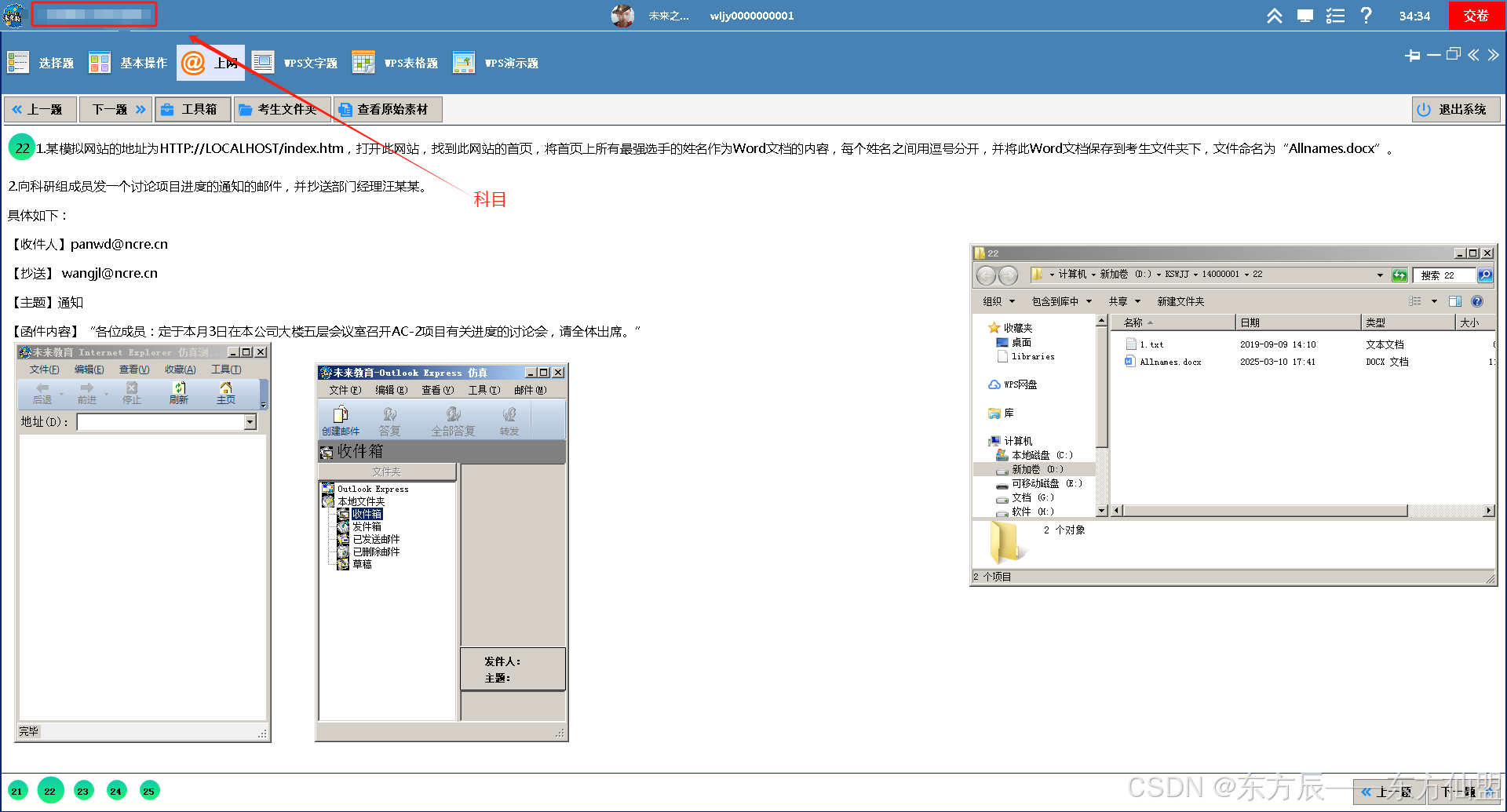Open 文件(F) menu in IE simulator
Viewport: 1507px width, 812px height.
(x=44, y=370)
